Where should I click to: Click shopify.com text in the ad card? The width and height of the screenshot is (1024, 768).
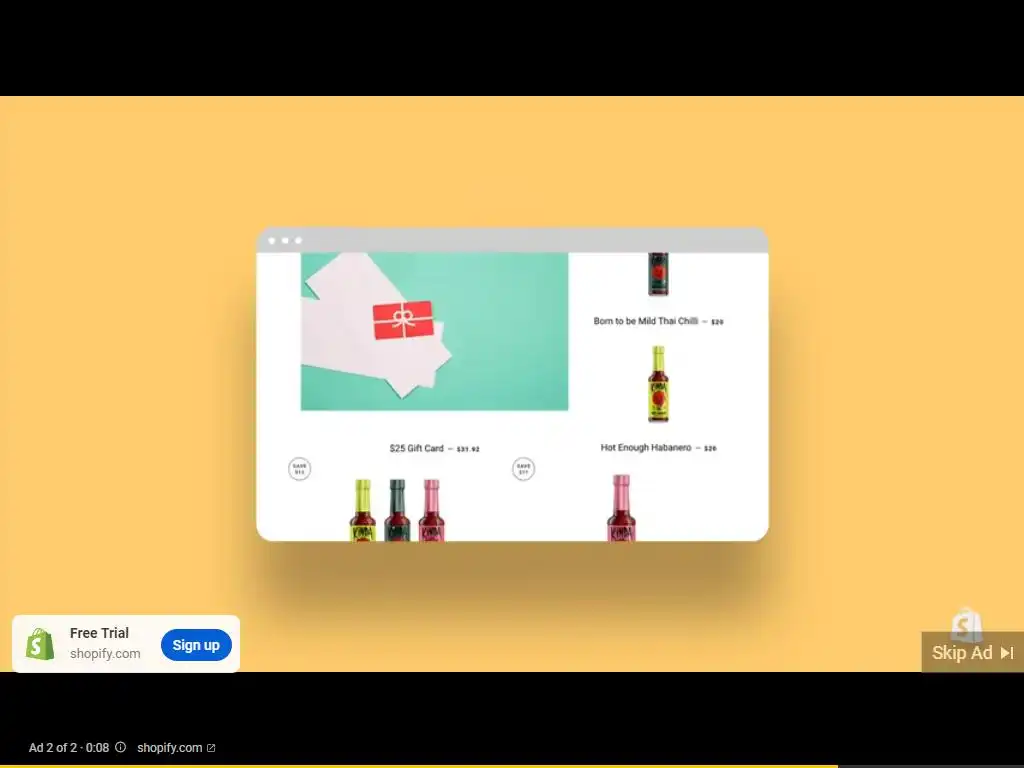[105, 654]
